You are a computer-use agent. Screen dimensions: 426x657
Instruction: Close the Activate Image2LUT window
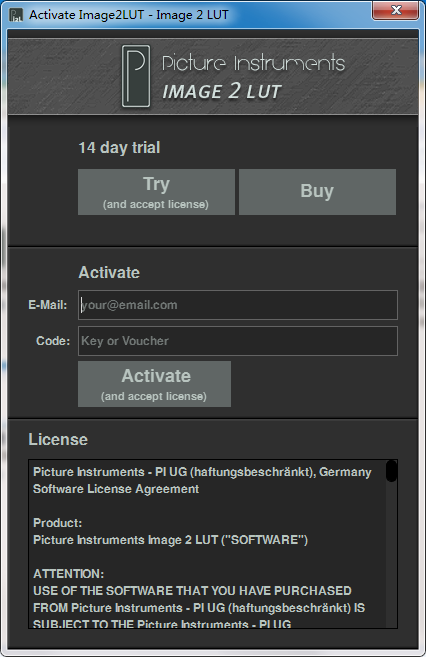tap(395, 10)
